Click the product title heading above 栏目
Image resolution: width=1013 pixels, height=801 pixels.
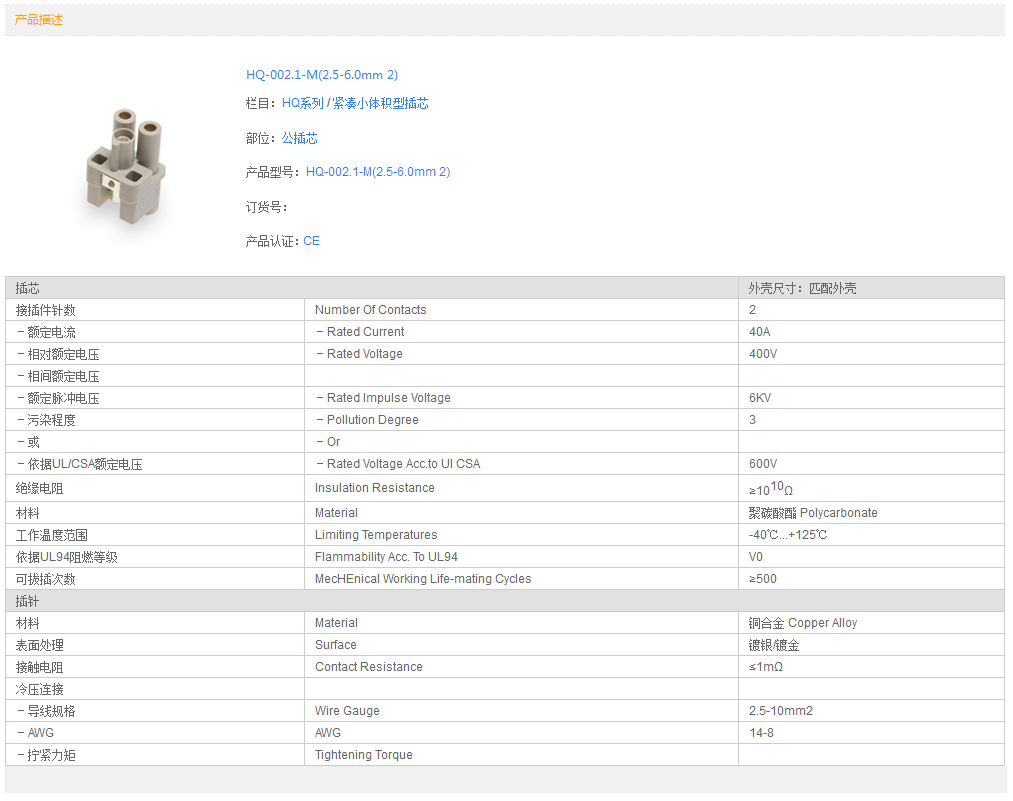[x=322, y=75]
